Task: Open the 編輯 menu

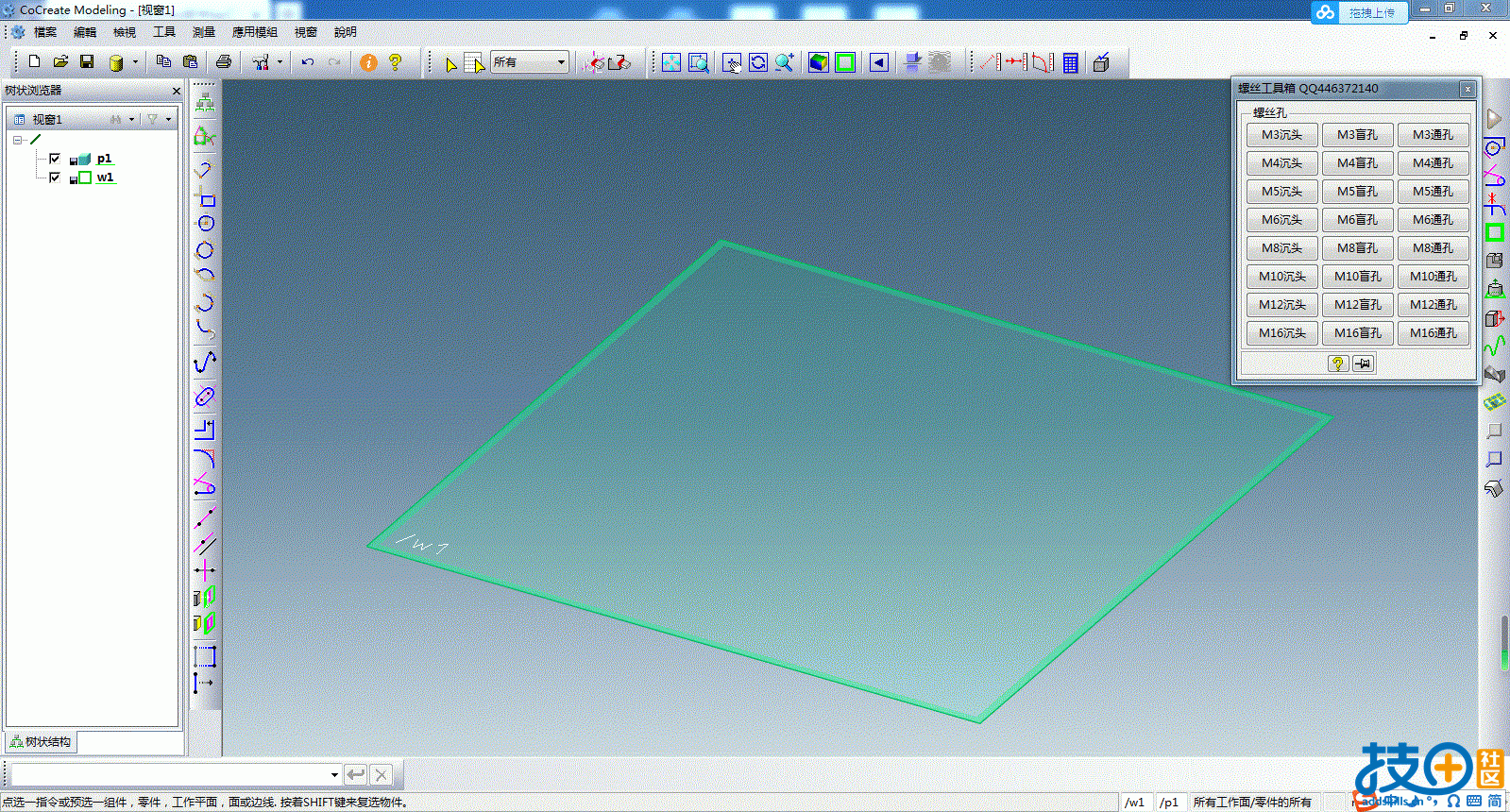Action: pyautogui.click(x=85, y=32)
